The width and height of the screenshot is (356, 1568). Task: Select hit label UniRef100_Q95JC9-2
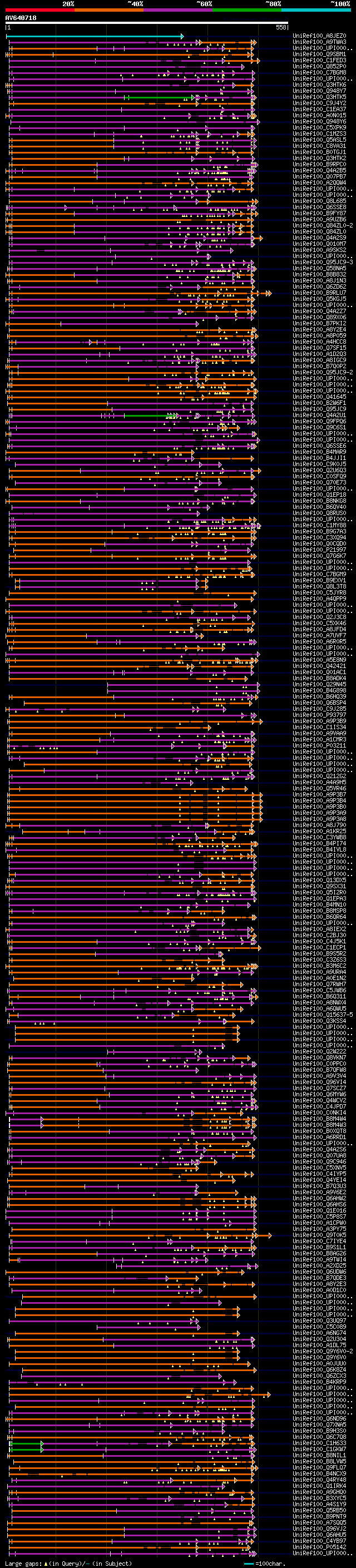pos(323,372)
